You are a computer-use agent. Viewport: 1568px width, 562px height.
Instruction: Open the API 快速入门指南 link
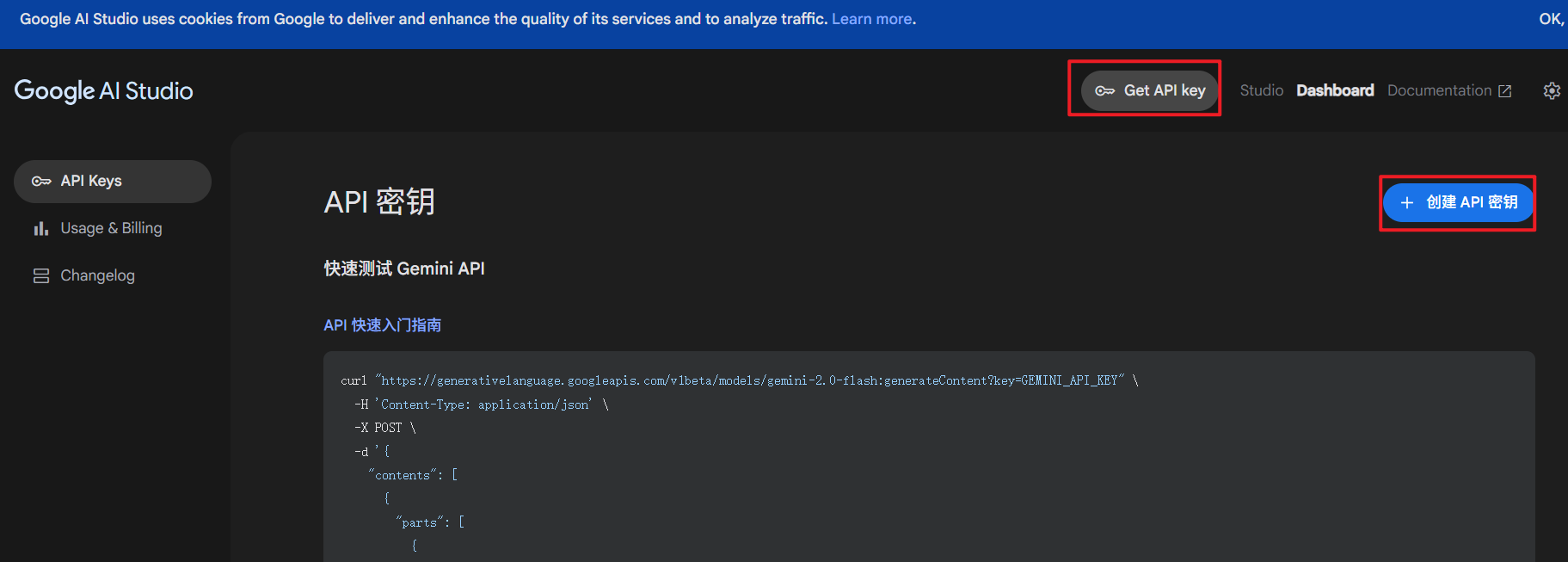pyautogui.click(x=382, y=325)
